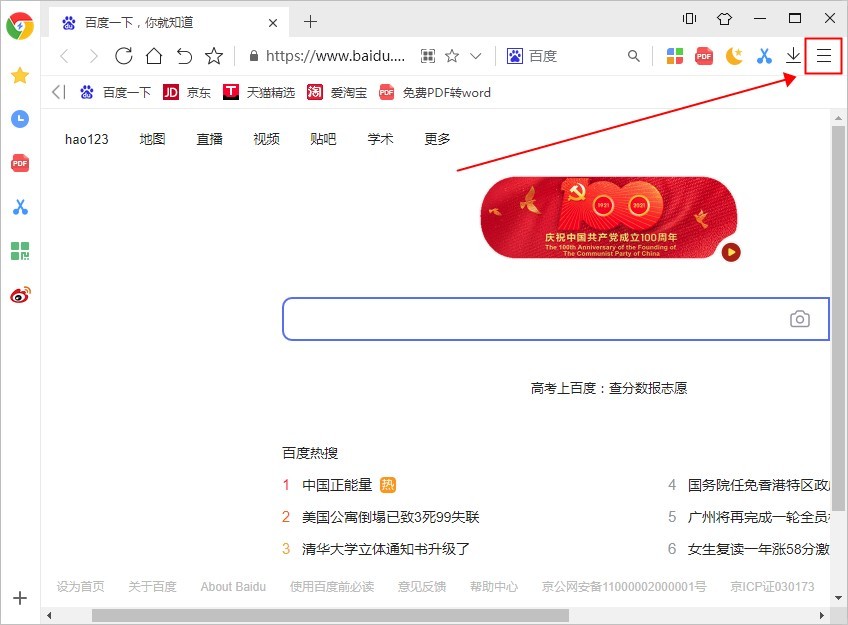
Task: Open the sidebar scissors screenshot tool
Action: (20, 207)
